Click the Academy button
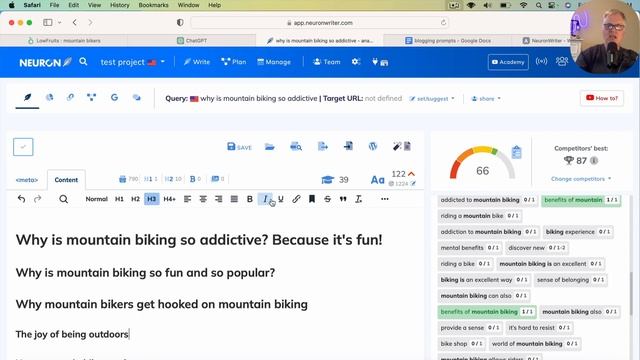Image resolution: width=640 pixels, height=360 pixels. coord(508,62)
